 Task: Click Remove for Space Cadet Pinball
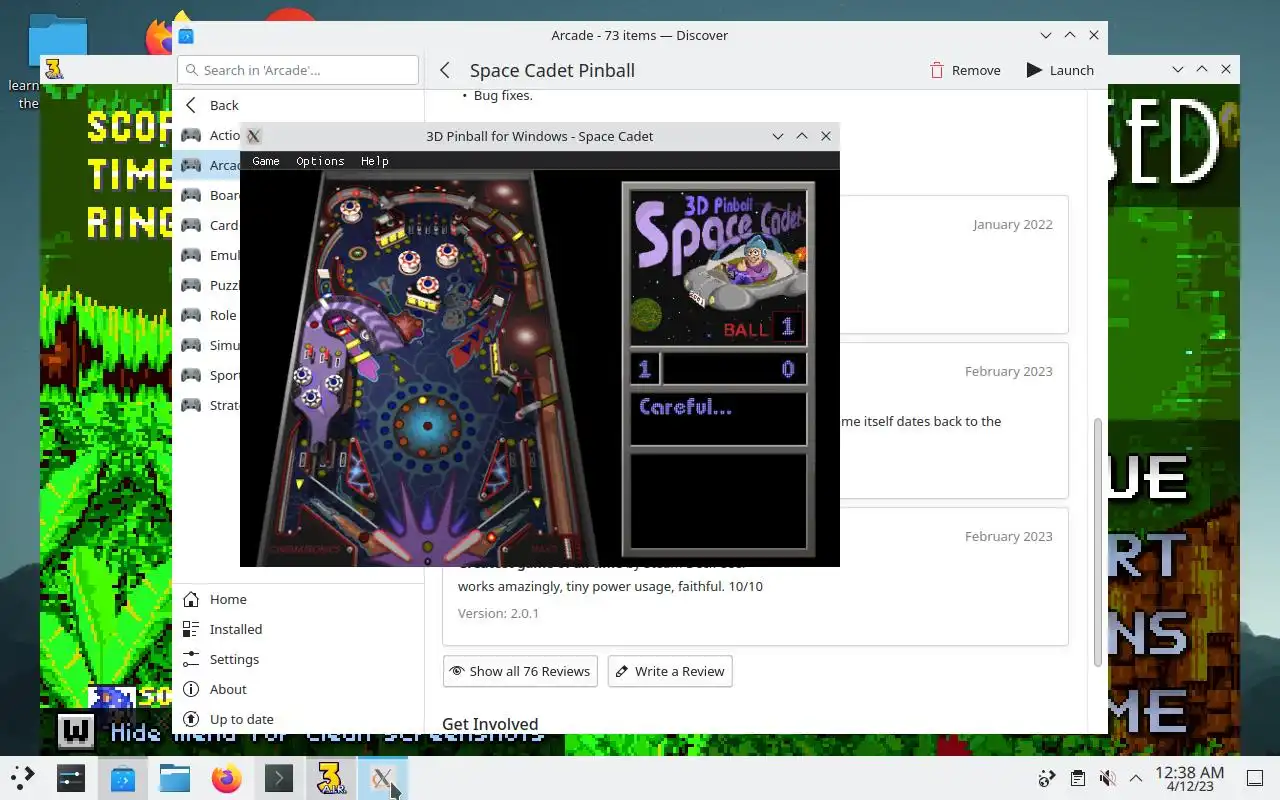click(x=965, y=70)
